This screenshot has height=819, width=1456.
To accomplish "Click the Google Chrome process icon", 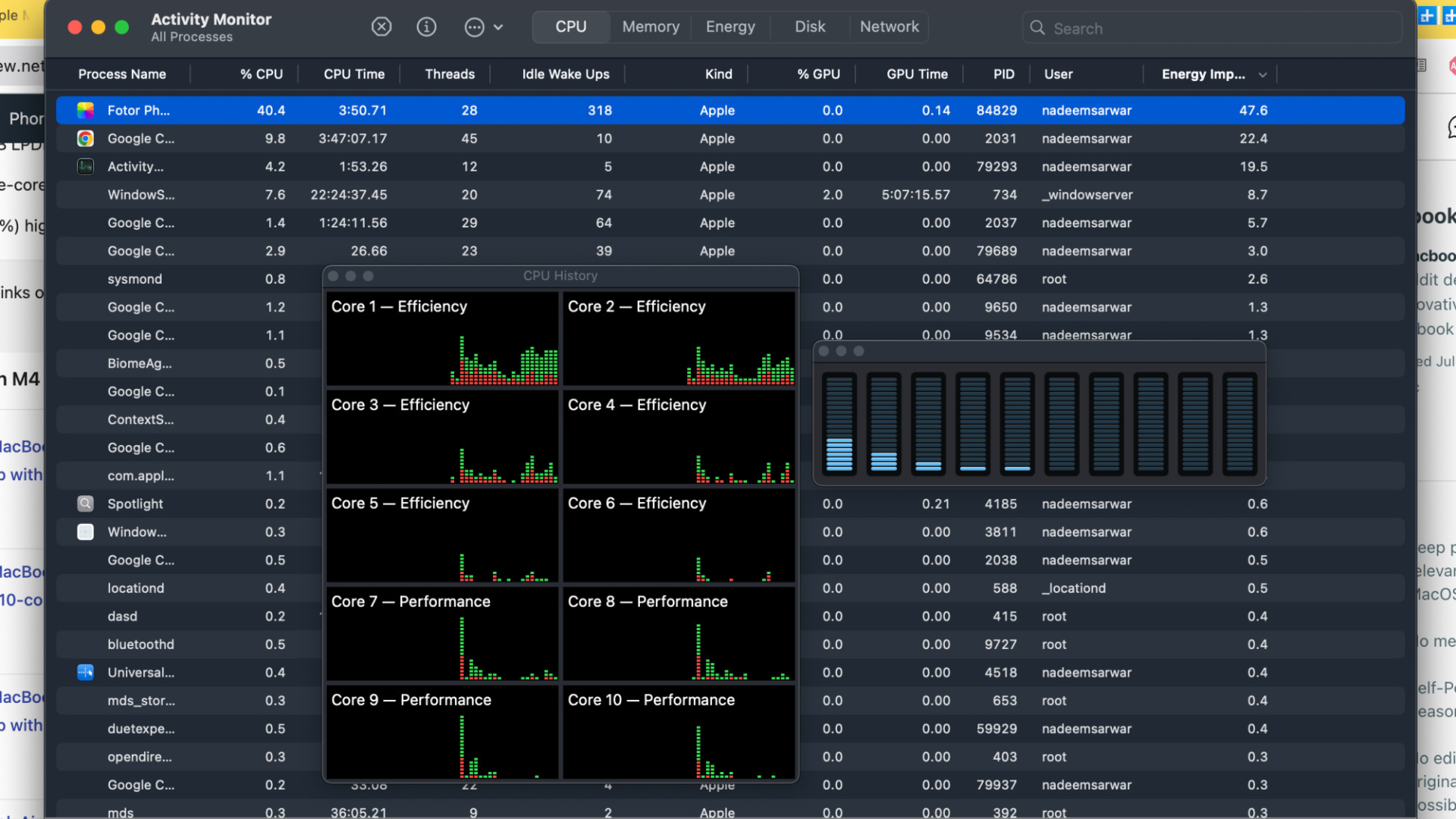I will click(85, 139).
